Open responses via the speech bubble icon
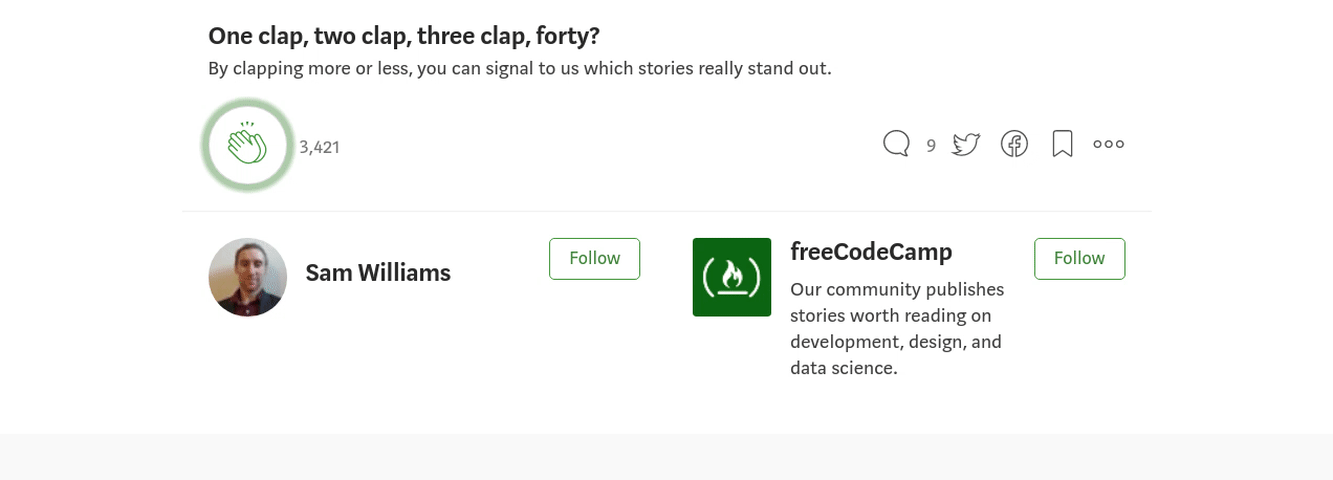 (x=896, y=144)
